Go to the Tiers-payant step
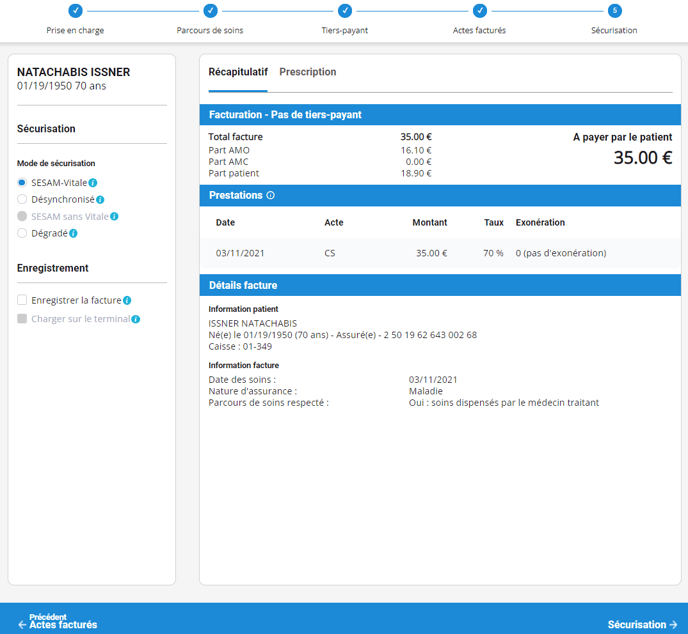The image size is (688, 634). [x=345, y=11]
